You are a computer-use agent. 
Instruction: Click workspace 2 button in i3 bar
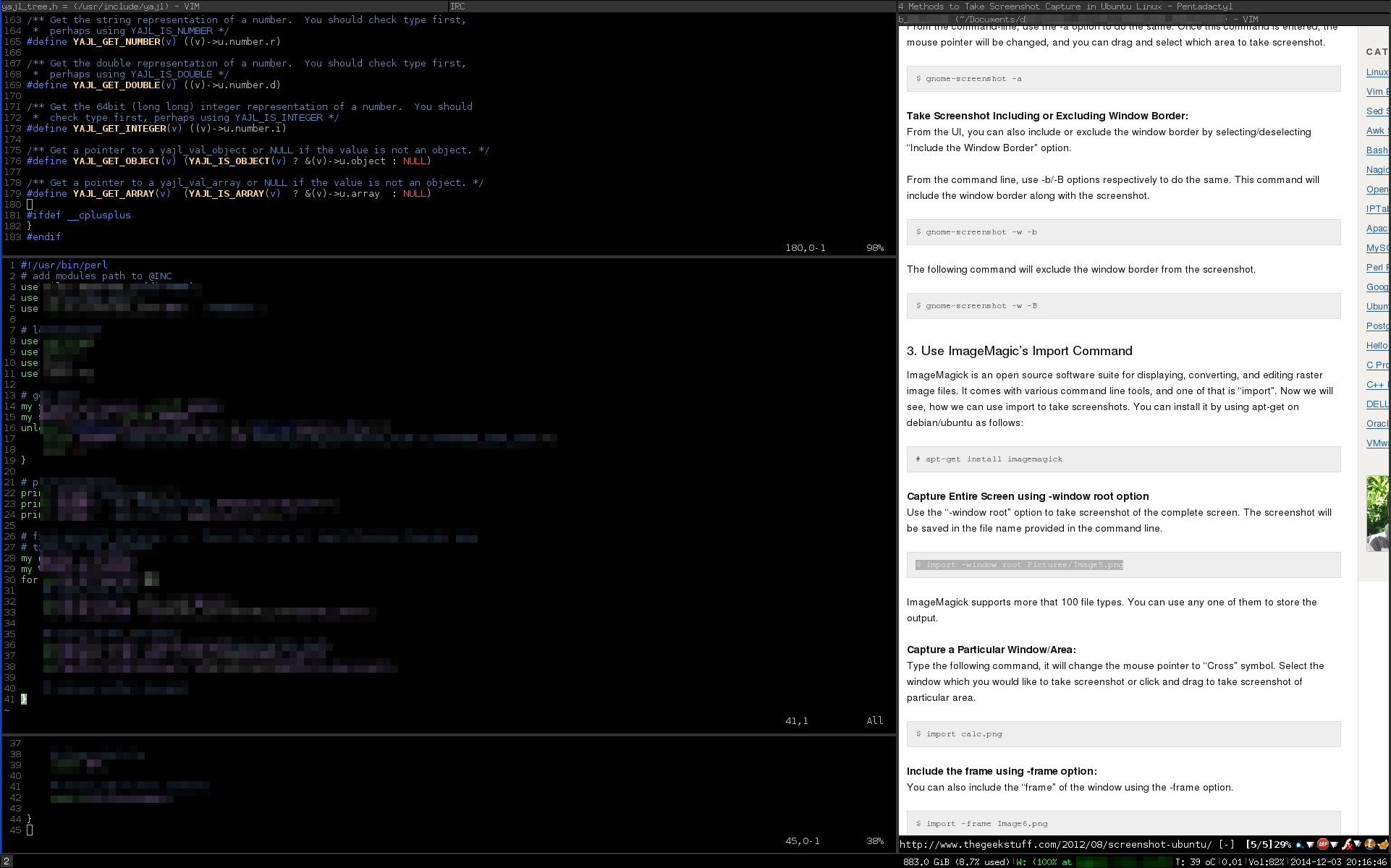coord(7,861)
